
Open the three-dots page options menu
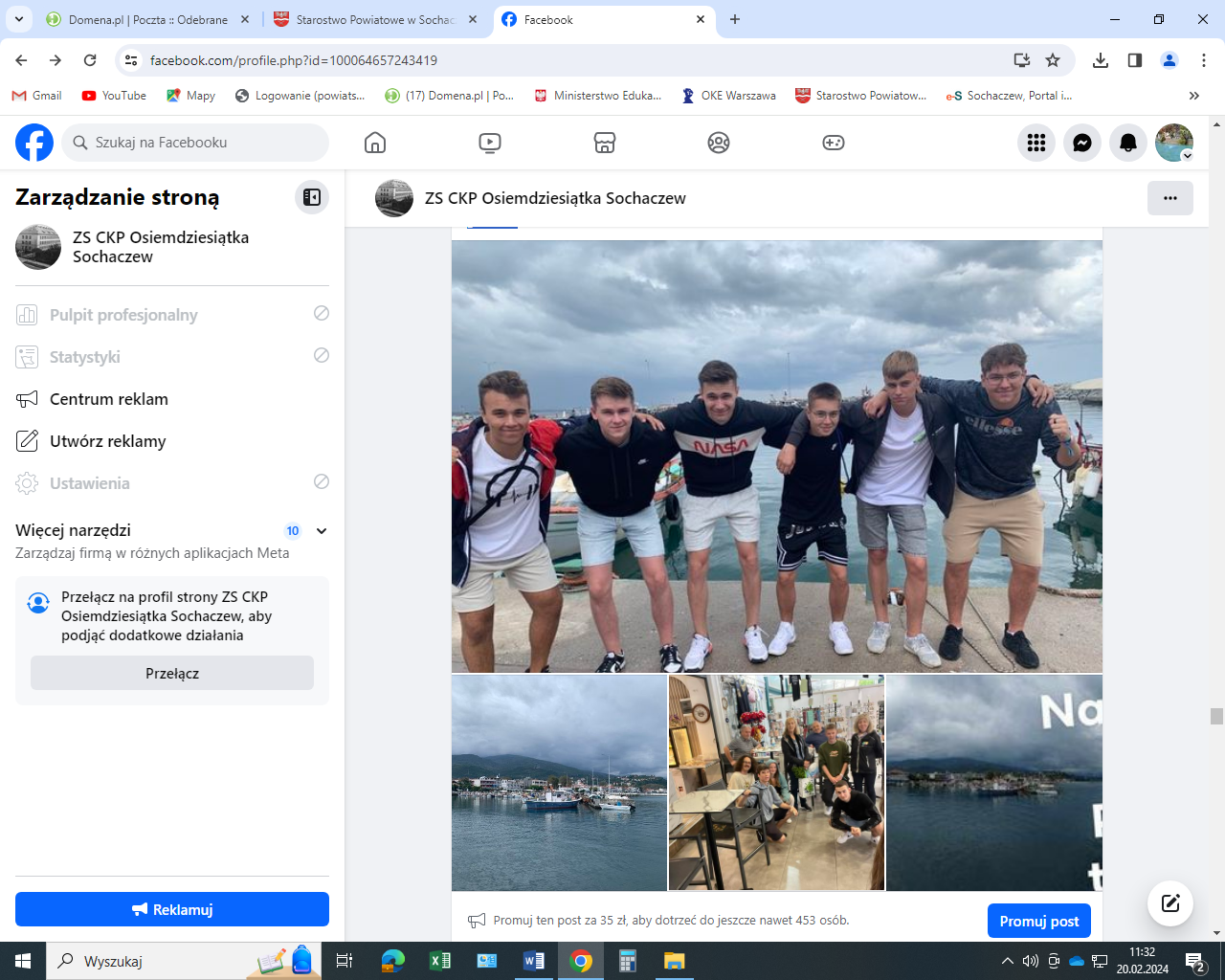(1169, 198)
